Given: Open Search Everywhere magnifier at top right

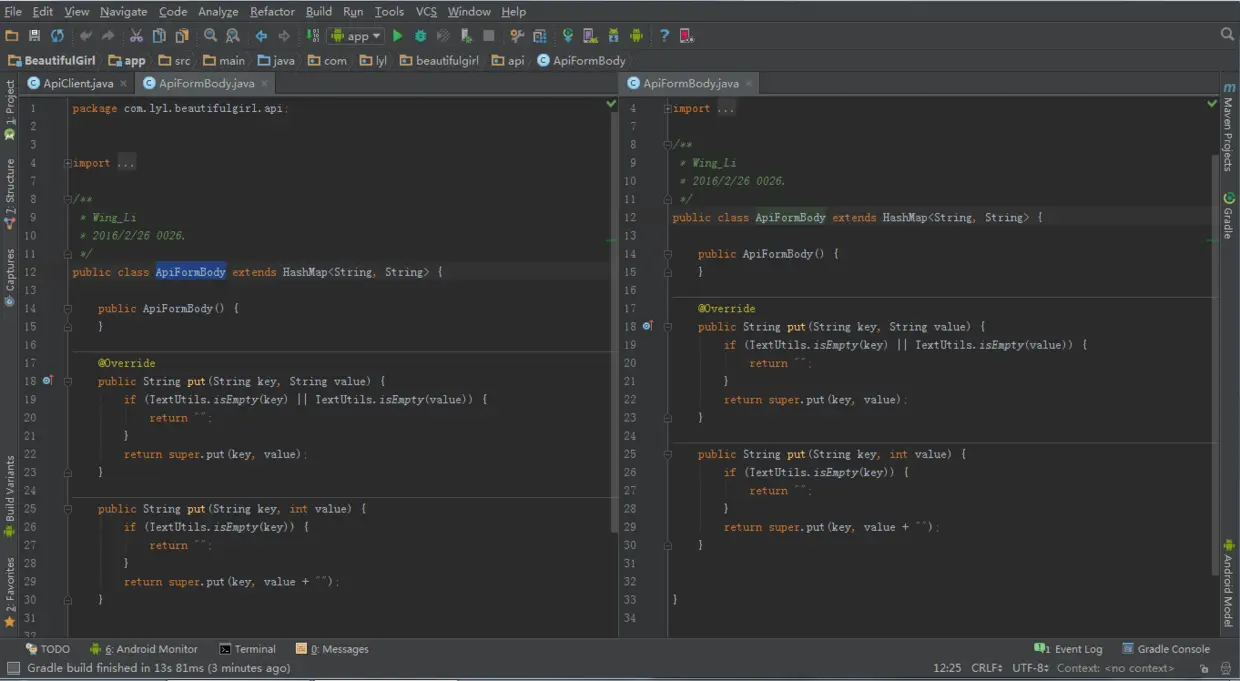Looking at the screenshot, I should click(x=1227, y=35).
